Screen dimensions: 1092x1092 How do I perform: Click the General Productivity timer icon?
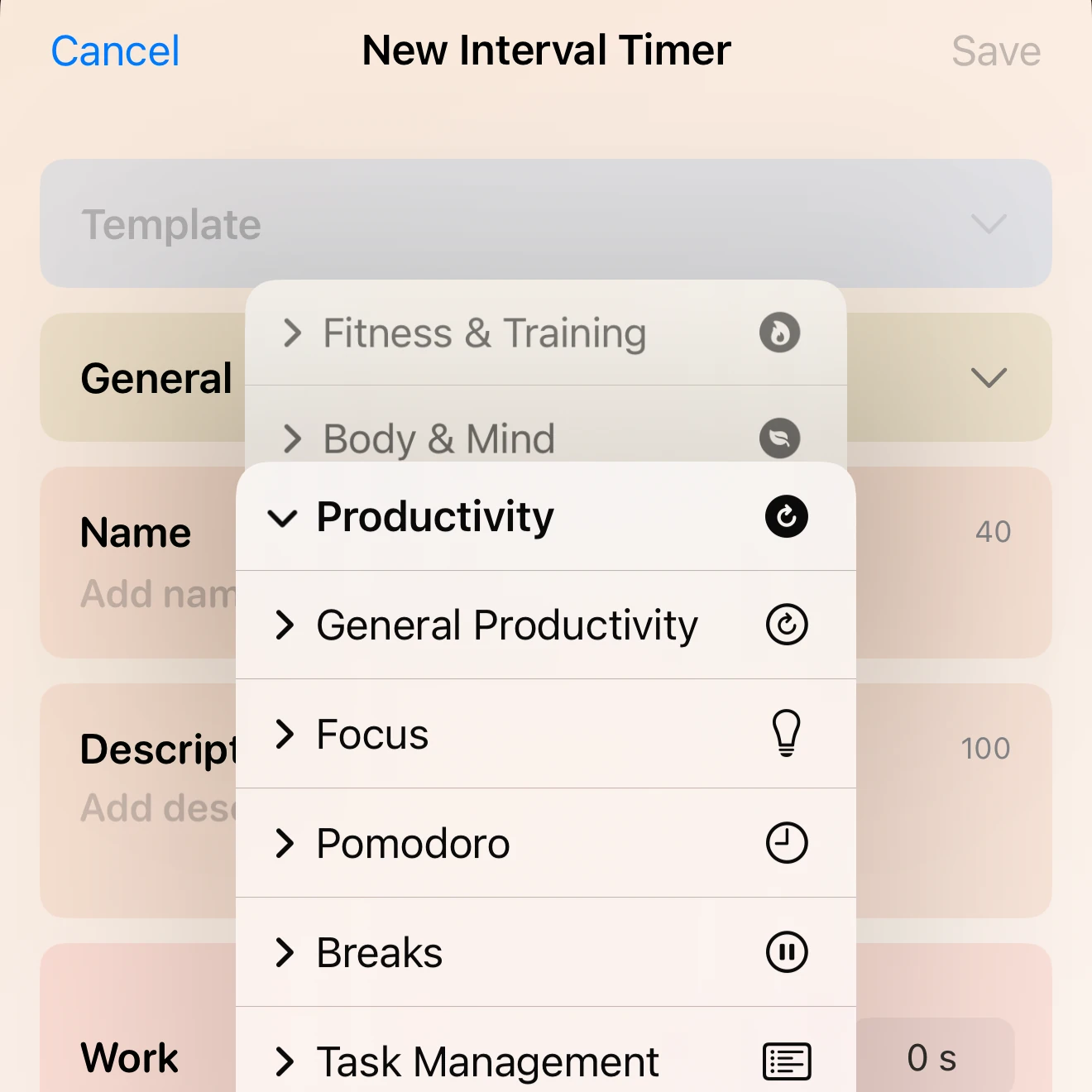tap(787, 625)
